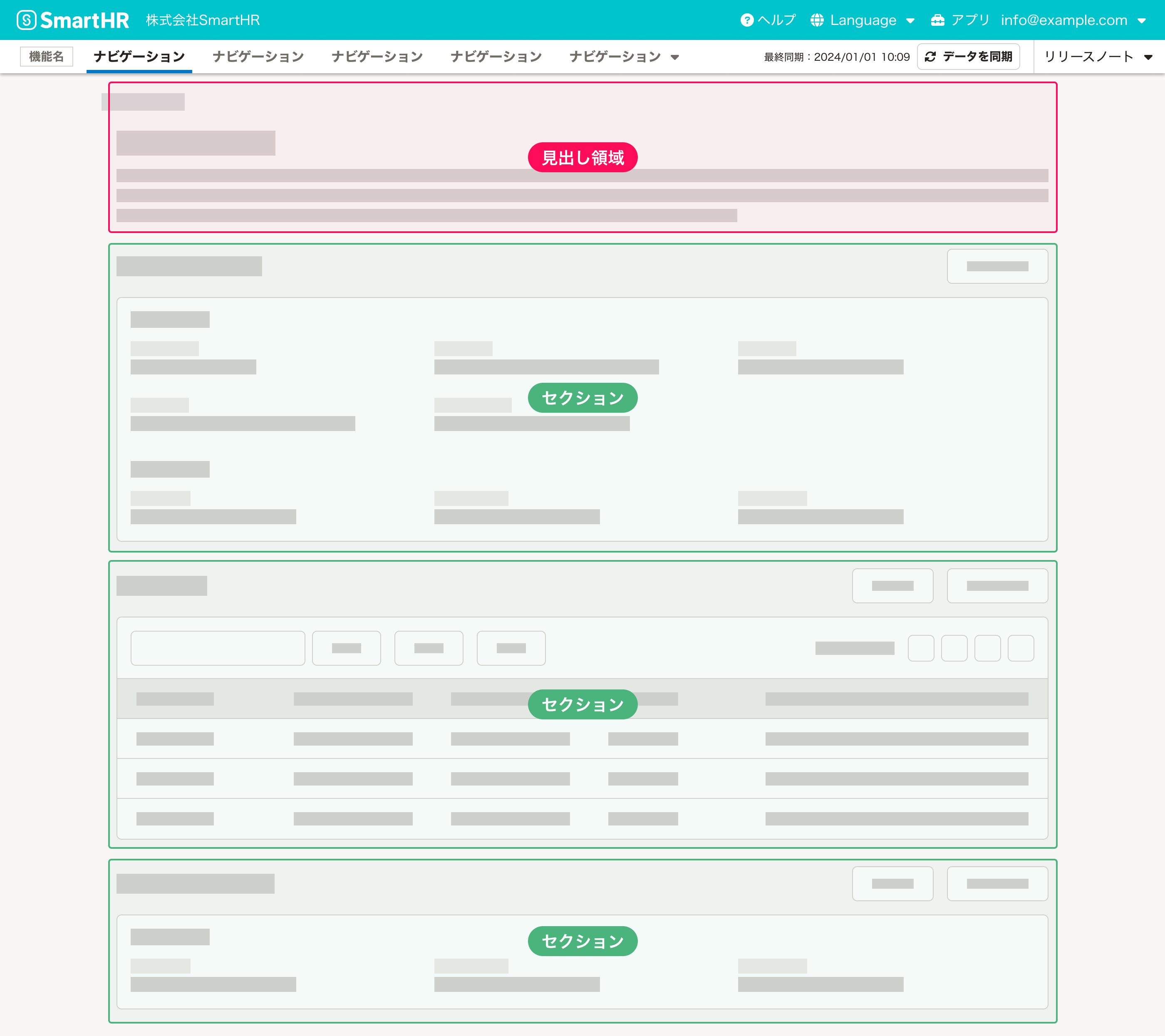Viewport: 1165px width, 1036px height.
Task: Click the sync arrows icon in データを同期
Action: point(930,57)
